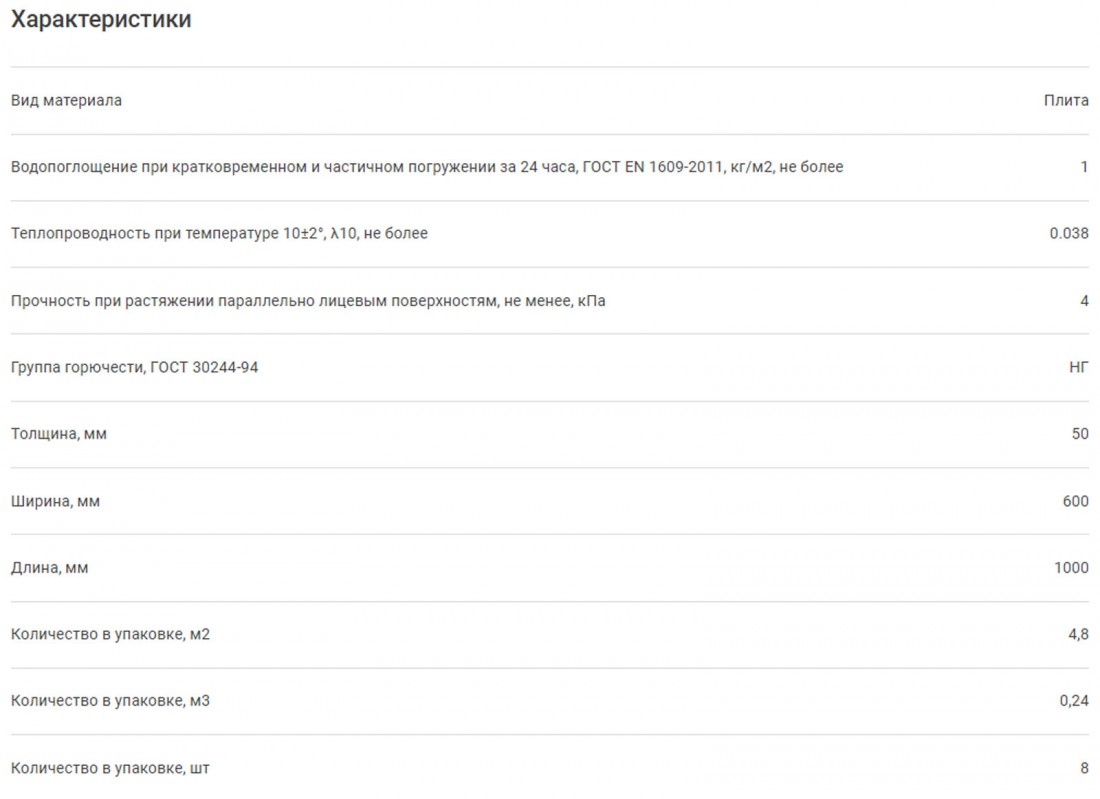Select the 0,24 package volume value
This screenshot has width=1100, height=799.
pyautogui.click(x=1074, y=701)
